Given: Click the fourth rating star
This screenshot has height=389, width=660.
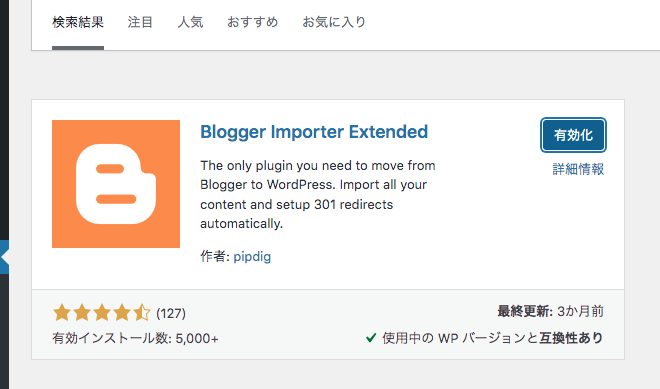Looking at the screenshot, I should pos(122,313).
